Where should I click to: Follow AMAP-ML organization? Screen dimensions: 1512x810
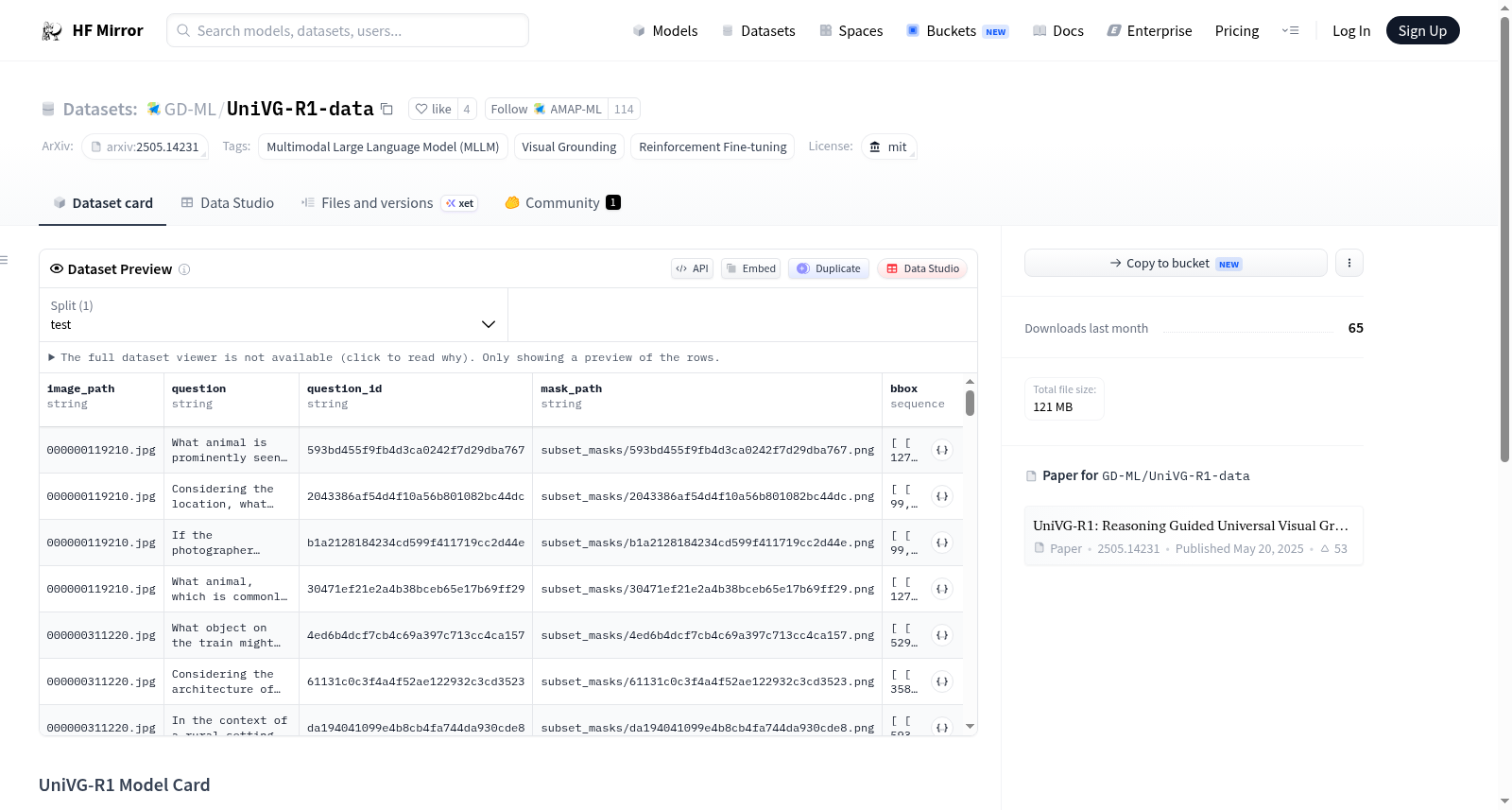546,109
